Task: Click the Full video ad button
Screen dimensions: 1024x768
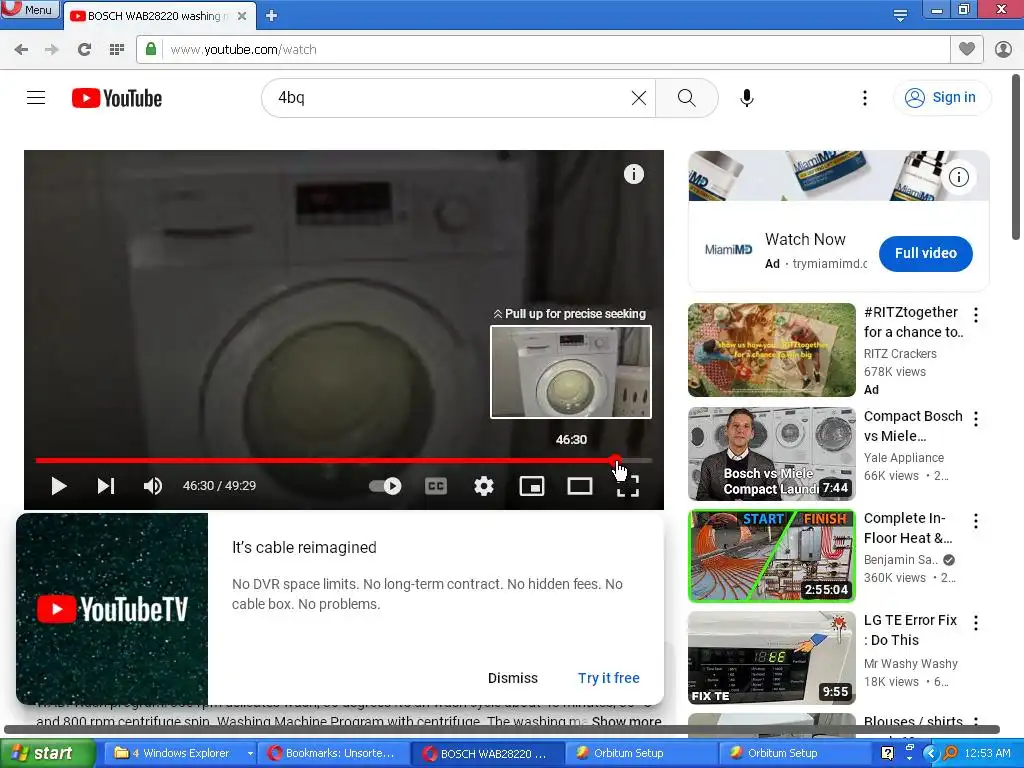Action: (925, 253)
